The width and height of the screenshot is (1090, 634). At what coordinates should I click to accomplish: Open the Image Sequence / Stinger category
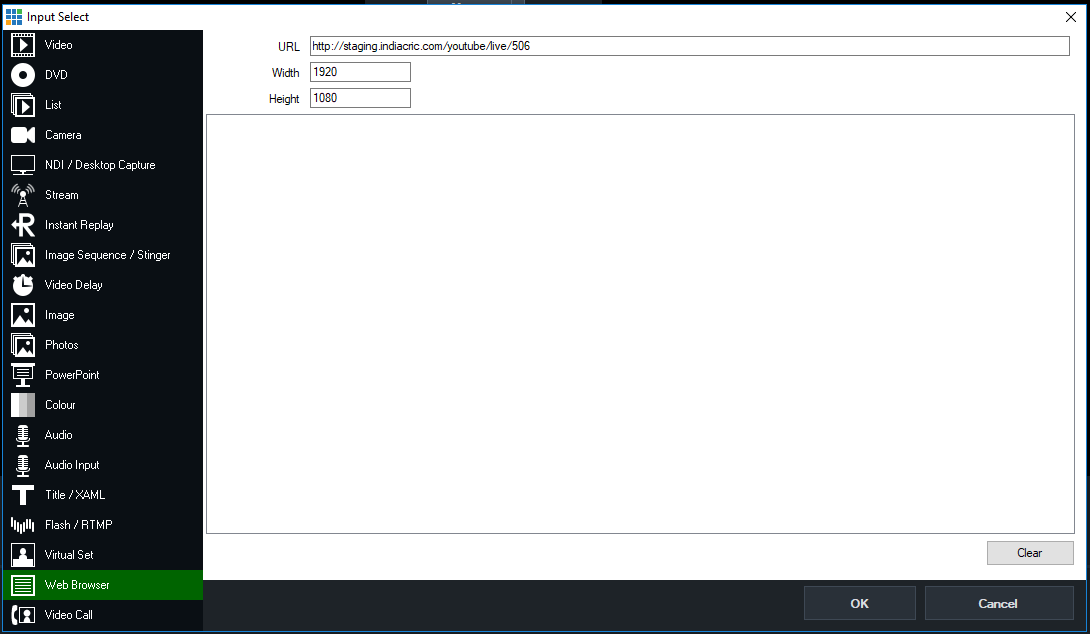click(108, 255)
